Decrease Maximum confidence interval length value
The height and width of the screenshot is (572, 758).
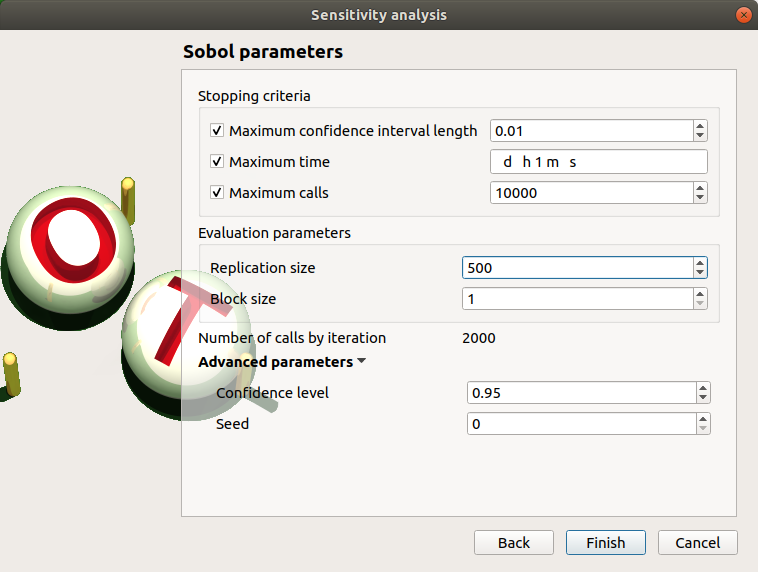pyautogui.click(x=700, y=136)
